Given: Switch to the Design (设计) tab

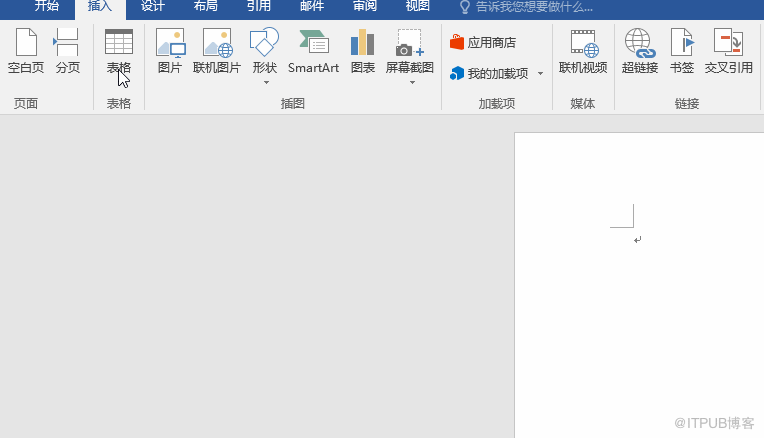Looking at the screenshot, I should coord(152,7).
